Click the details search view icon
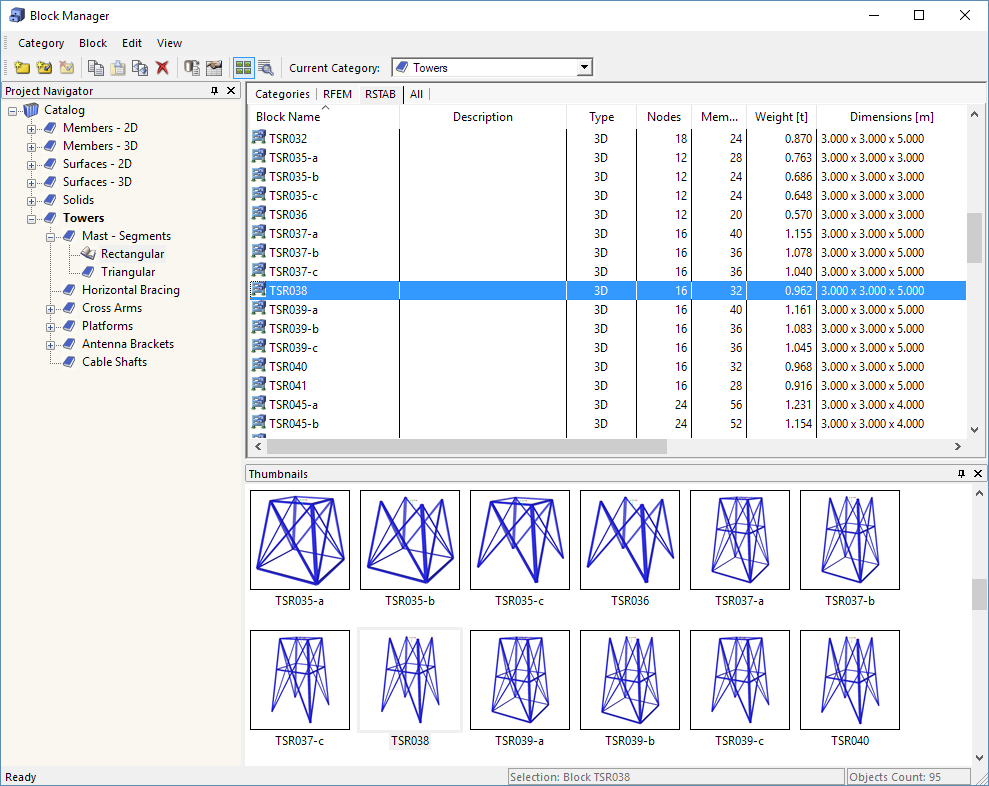The image size is (989, 786). (x=266, y=68)
